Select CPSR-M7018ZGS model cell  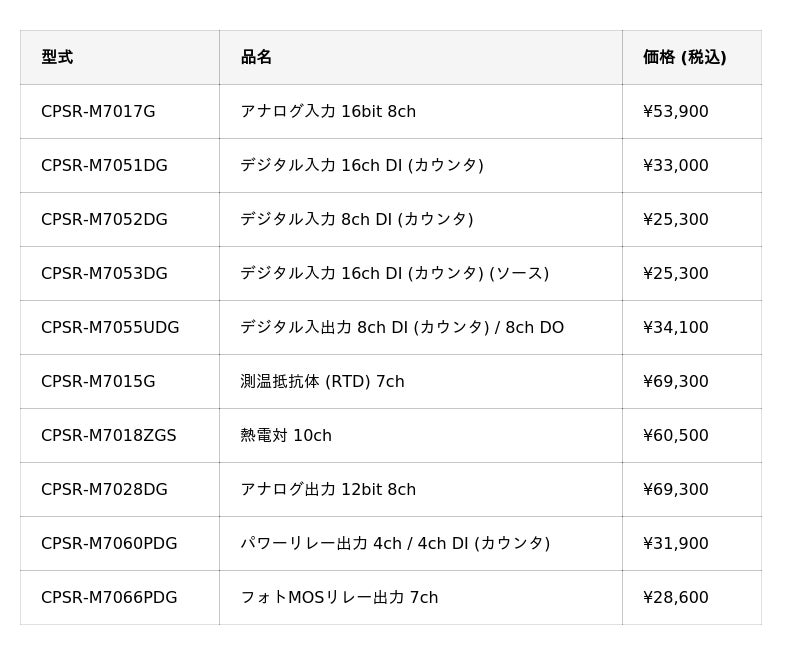108,435
